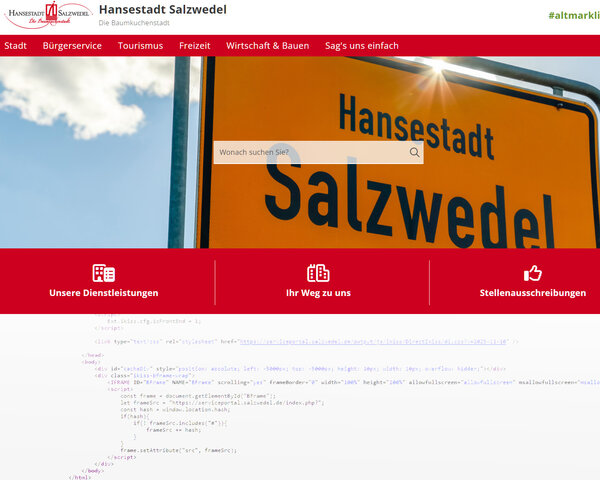Open Ihr Weg zu uns link
This screenshot has height=480, width=600.
coord(318,293)
